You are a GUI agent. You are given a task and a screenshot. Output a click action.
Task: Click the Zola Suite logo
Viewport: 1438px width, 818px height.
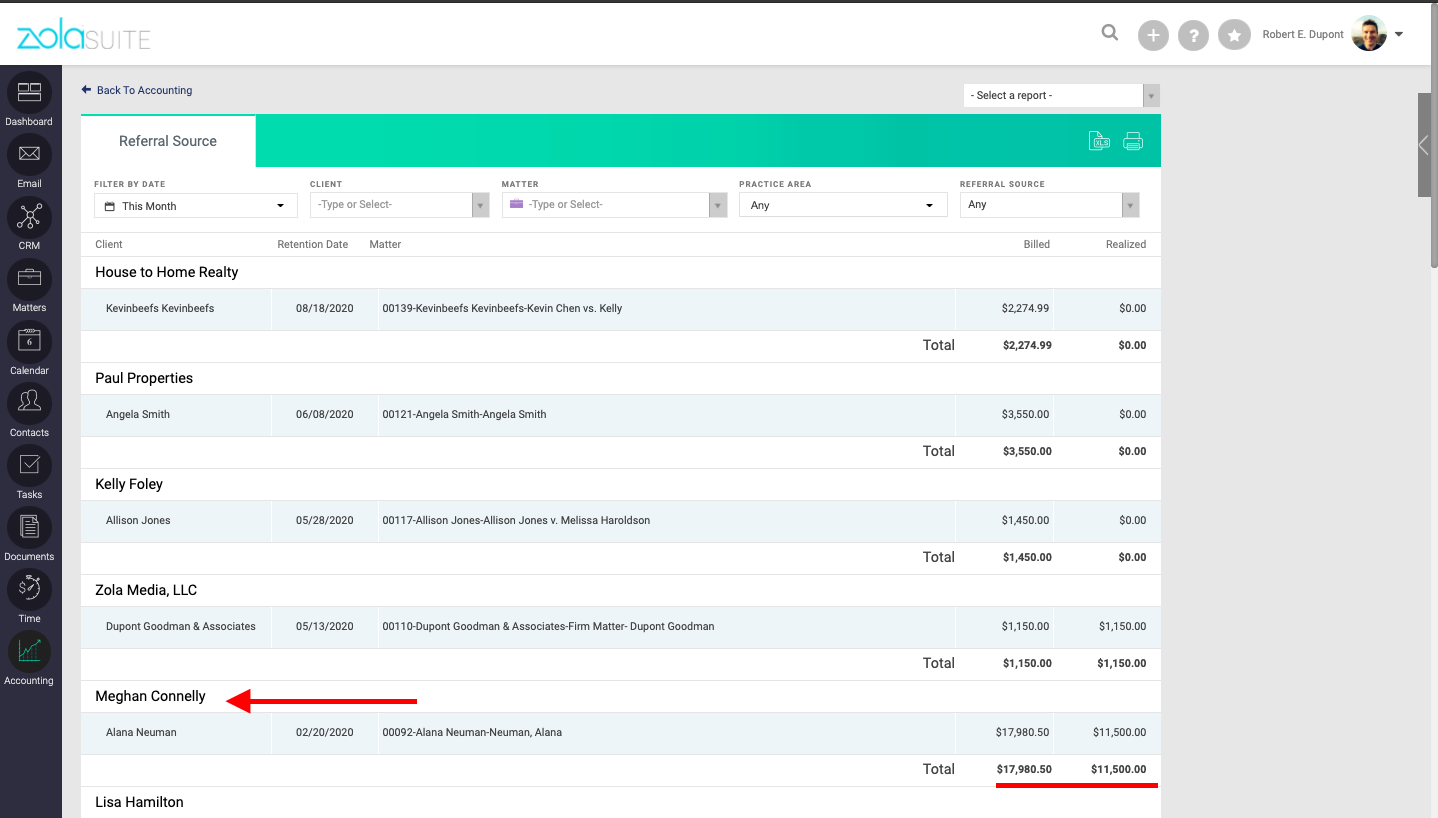(x=83, y=37)
